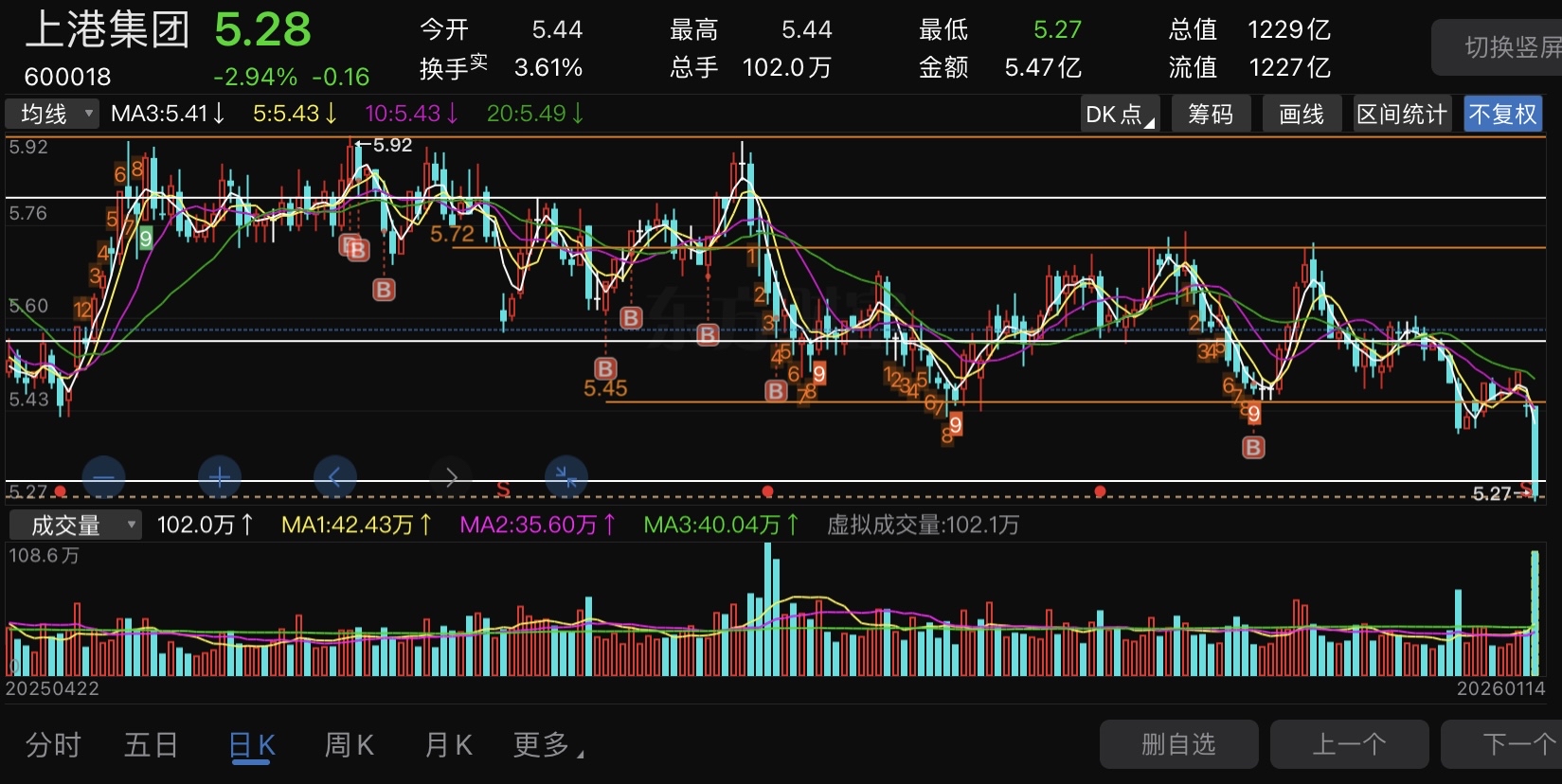Go to previous stock with 上一个
This screenshot has width=1562, height=784.
(x=1349, y=744)
